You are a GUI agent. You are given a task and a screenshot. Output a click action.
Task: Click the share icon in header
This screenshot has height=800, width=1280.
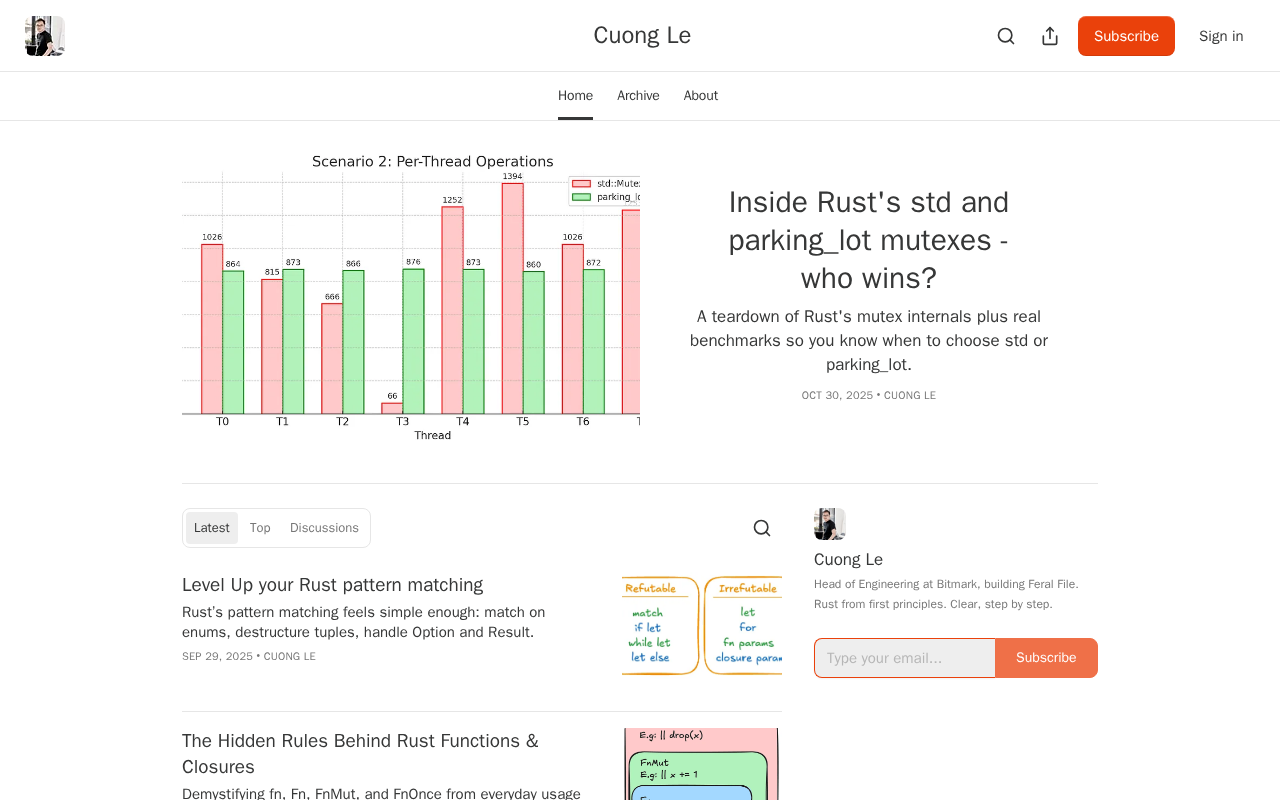pyautogui.click(x=1050, y=36)
